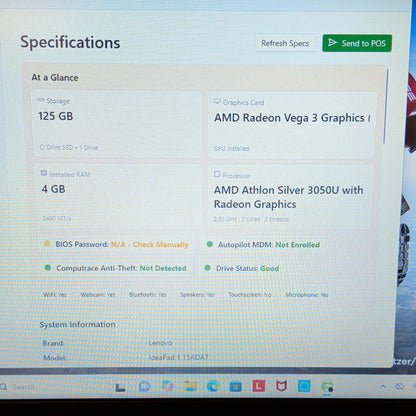Screen dimensions: 416x416
Task: Open the Copilot icon in the taskbar
Action: point(168,386)
